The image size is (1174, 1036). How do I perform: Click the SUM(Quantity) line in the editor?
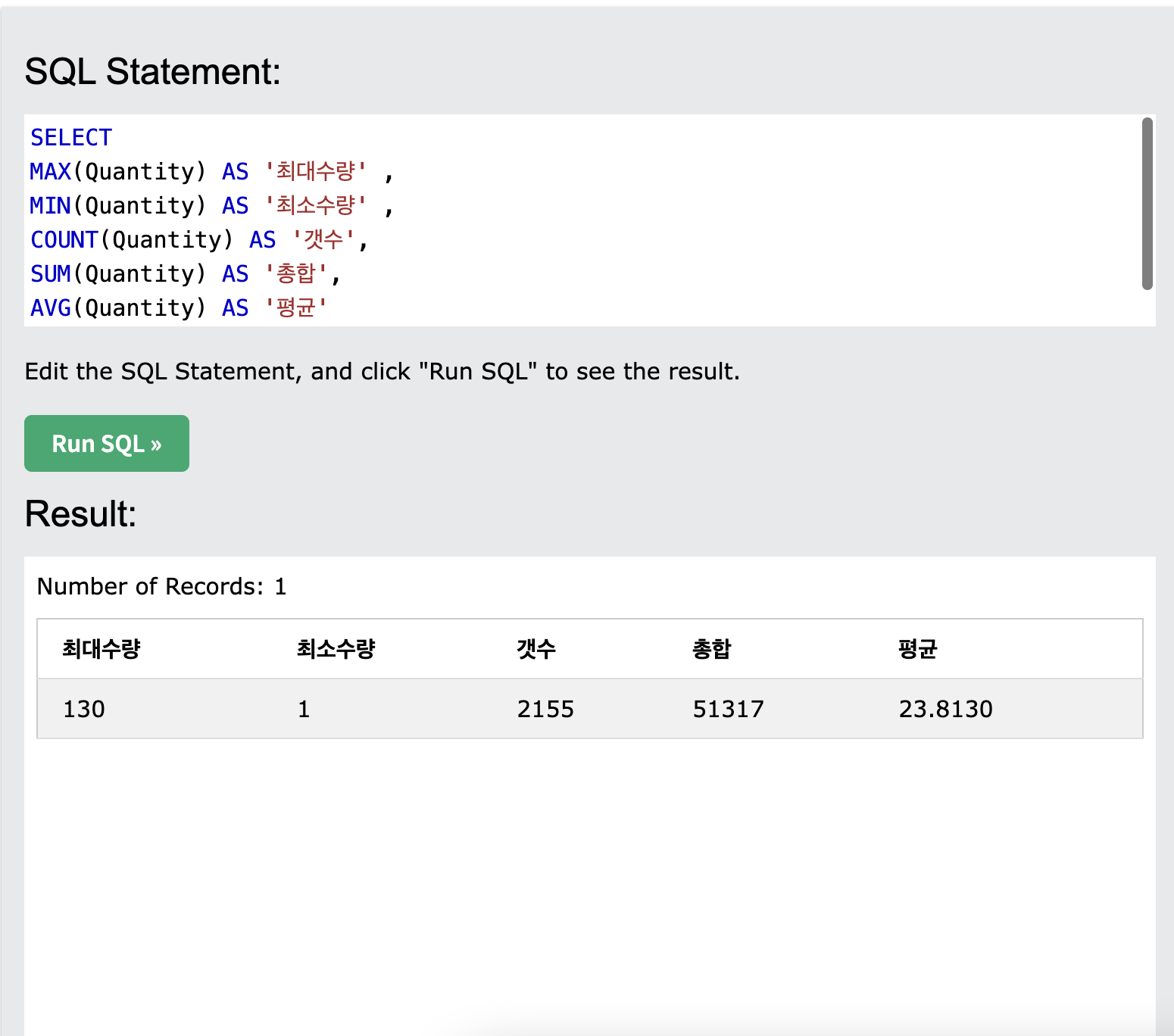(186, 274)
